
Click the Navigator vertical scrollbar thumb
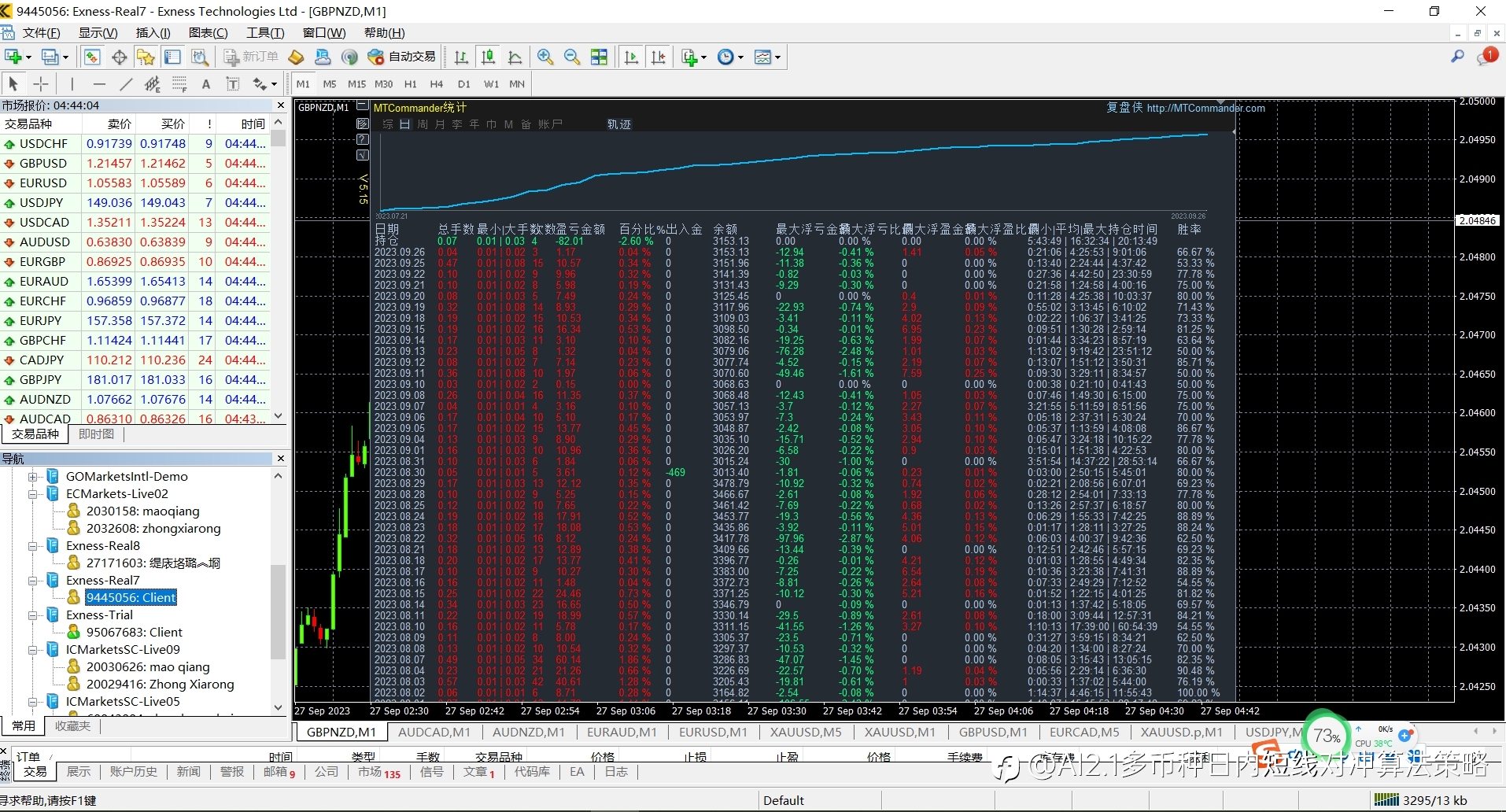[278, 611]
